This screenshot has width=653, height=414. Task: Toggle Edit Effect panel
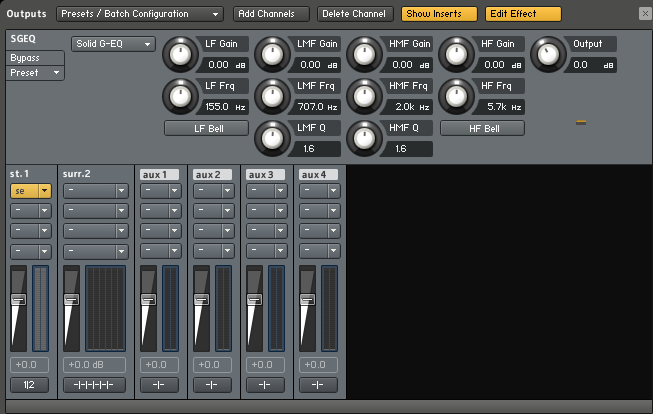point(523,14)
